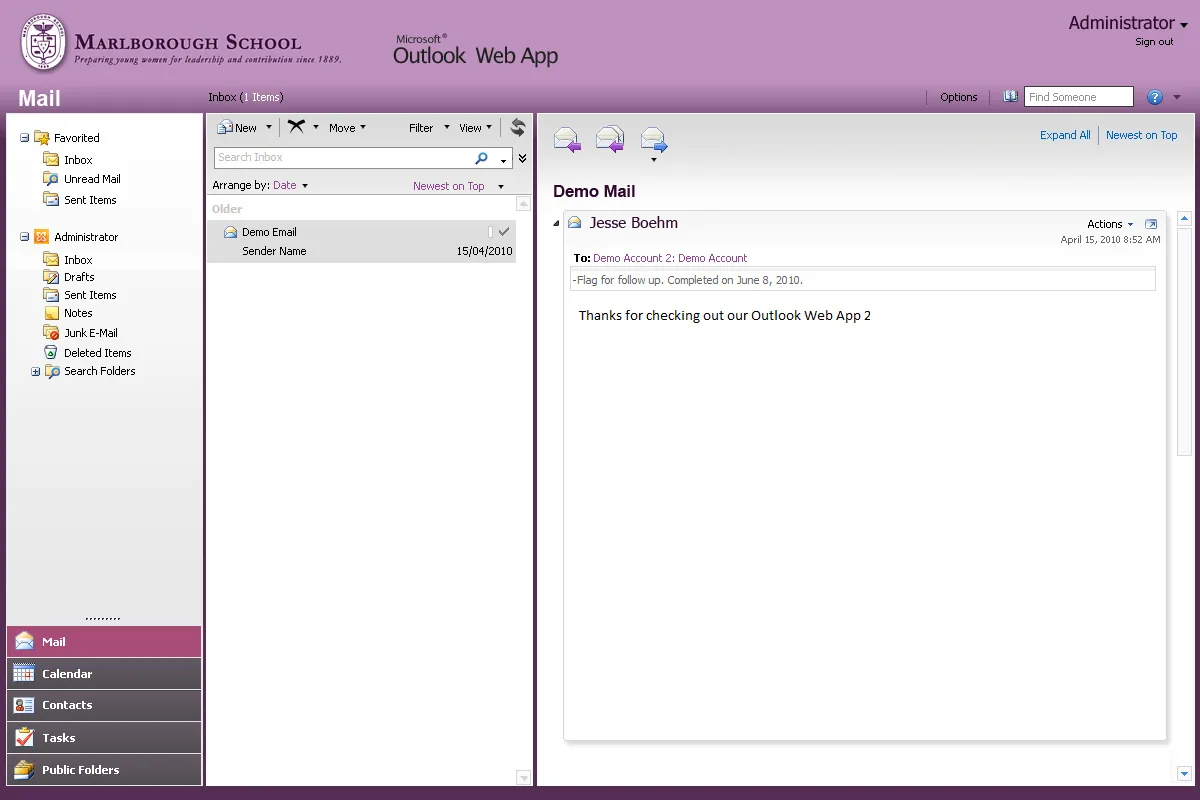This screenshot has width=1200, height=800.
Task: Open the Filter menu
Action: click(429, 128)
